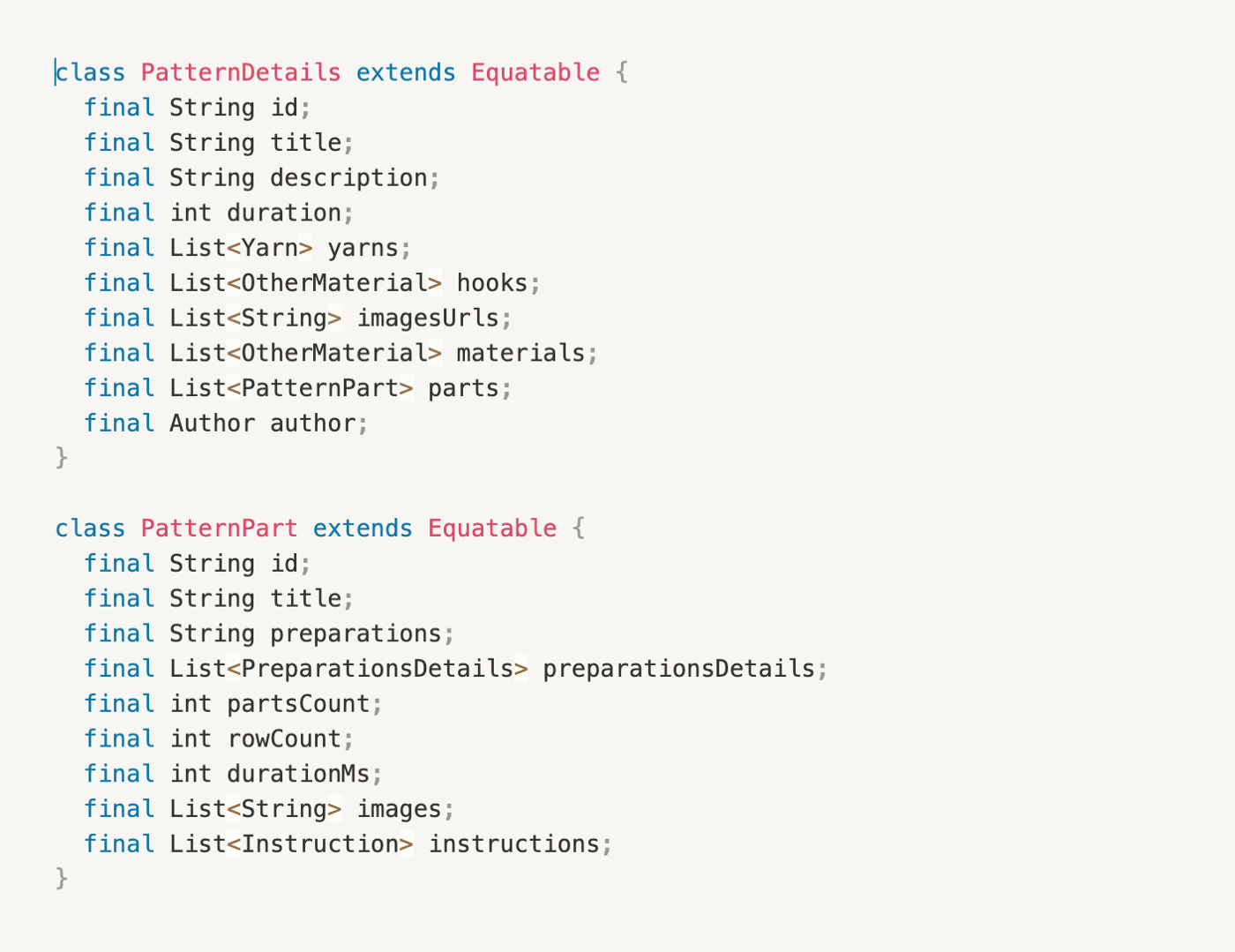The width and height of the screenshot is (1235, 952).
Task: Click the partsCount field name
Action: click(x=298, y=704)
